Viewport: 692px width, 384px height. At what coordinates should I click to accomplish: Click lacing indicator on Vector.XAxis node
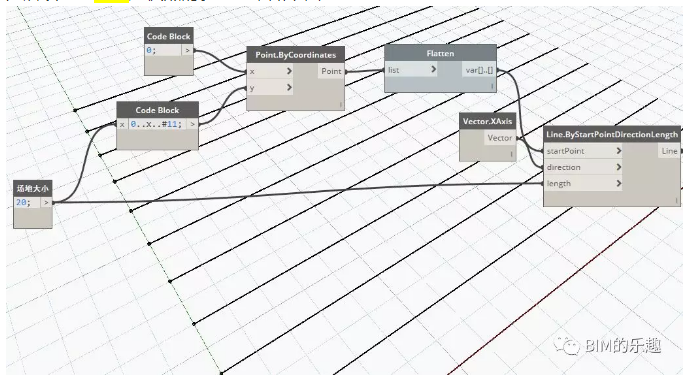511,154
